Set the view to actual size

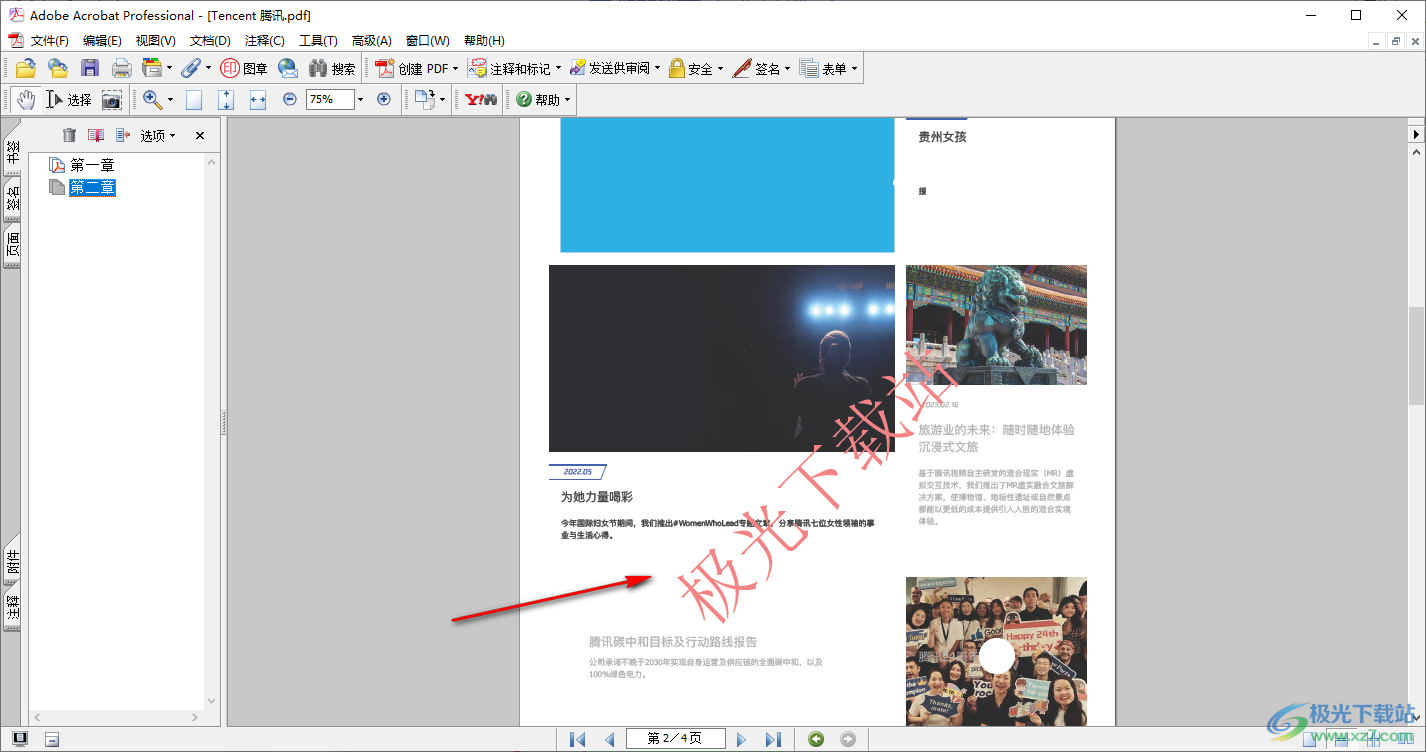coord(194,99)
